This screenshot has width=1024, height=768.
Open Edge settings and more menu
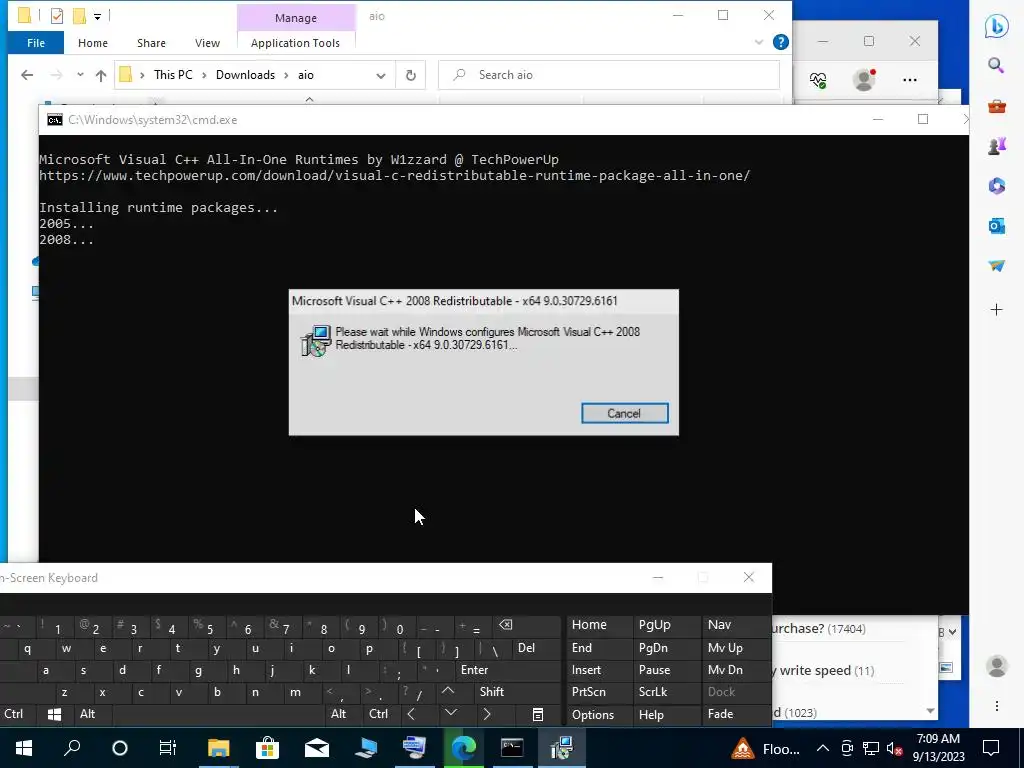[x=910, y=80]
